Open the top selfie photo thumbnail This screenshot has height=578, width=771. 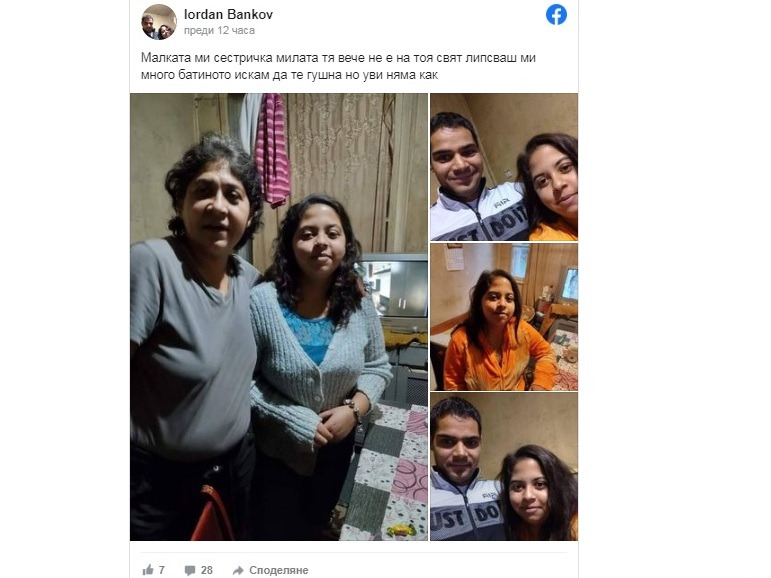tap(504, 167)
